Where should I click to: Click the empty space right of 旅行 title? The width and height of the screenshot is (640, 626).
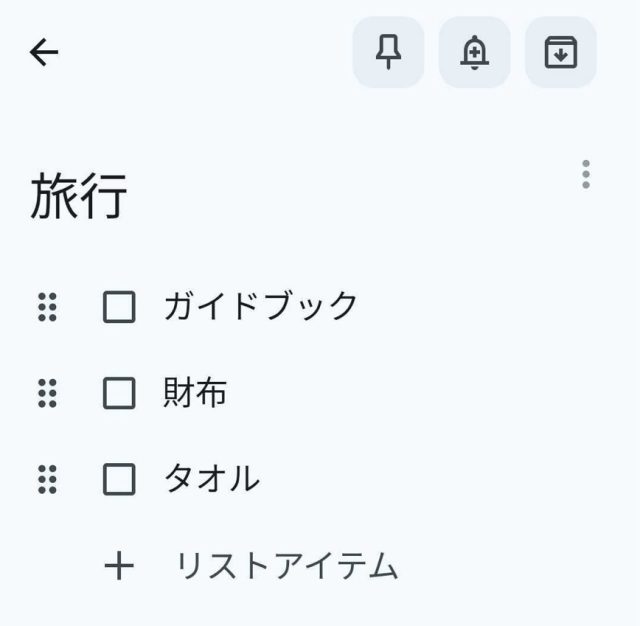point(340,195)
